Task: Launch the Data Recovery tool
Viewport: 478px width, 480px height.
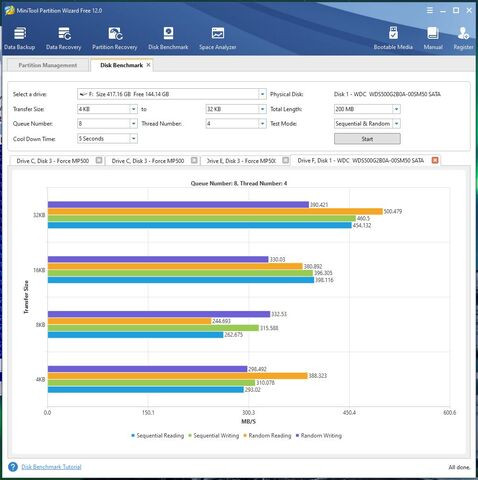Action: pos(63,38)
